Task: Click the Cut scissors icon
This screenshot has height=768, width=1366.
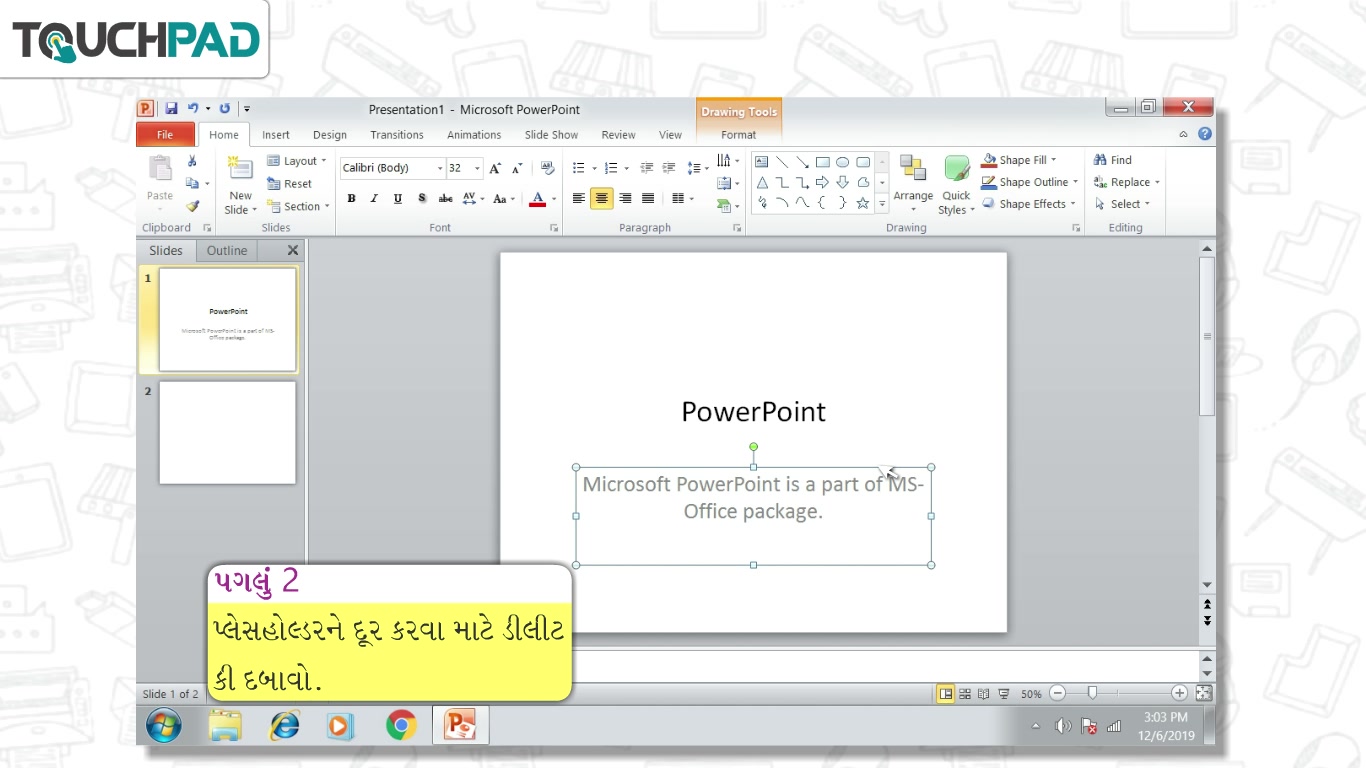Action: (192, 161)
